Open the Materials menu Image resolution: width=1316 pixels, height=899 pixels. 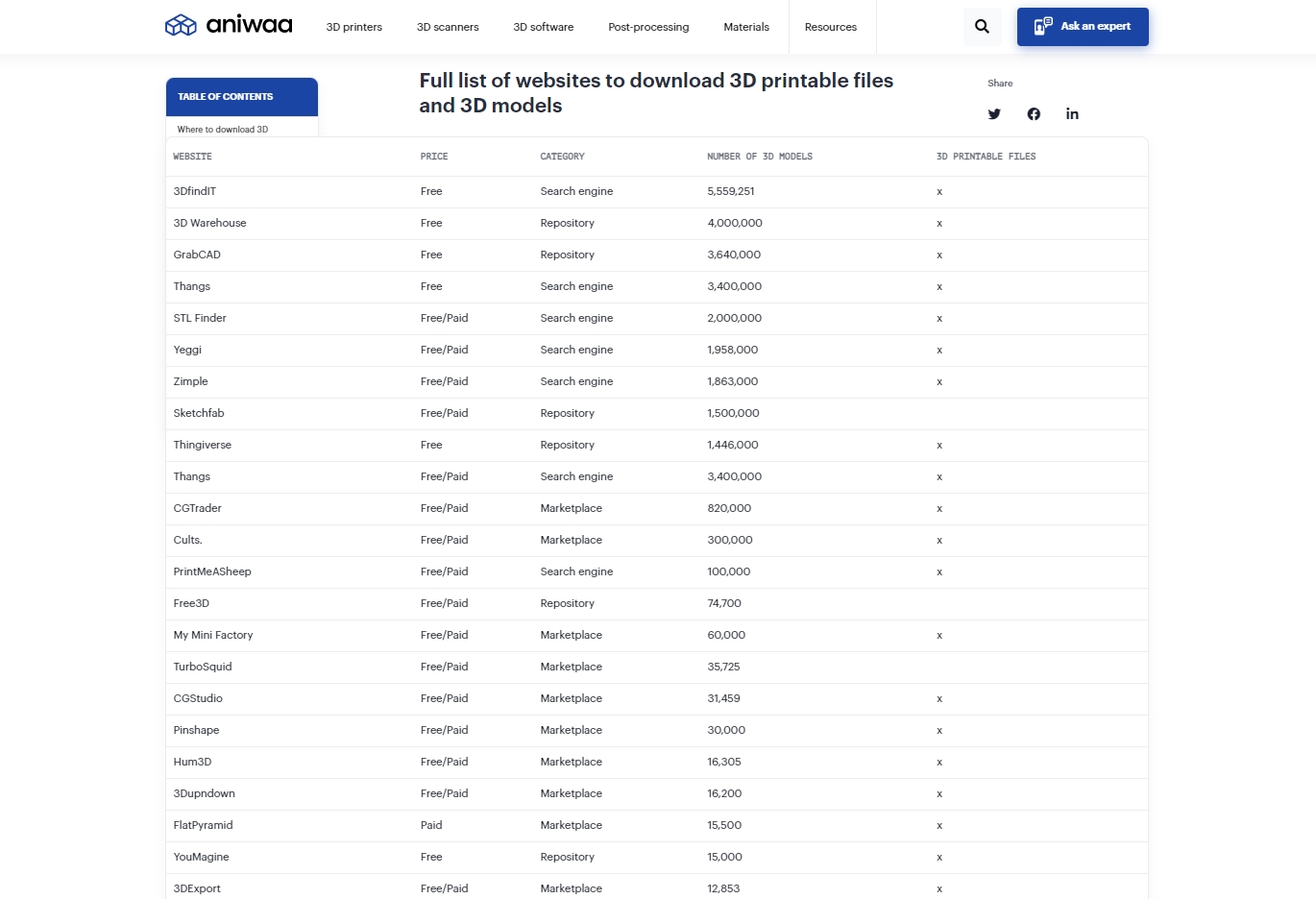tap(746, 27)
